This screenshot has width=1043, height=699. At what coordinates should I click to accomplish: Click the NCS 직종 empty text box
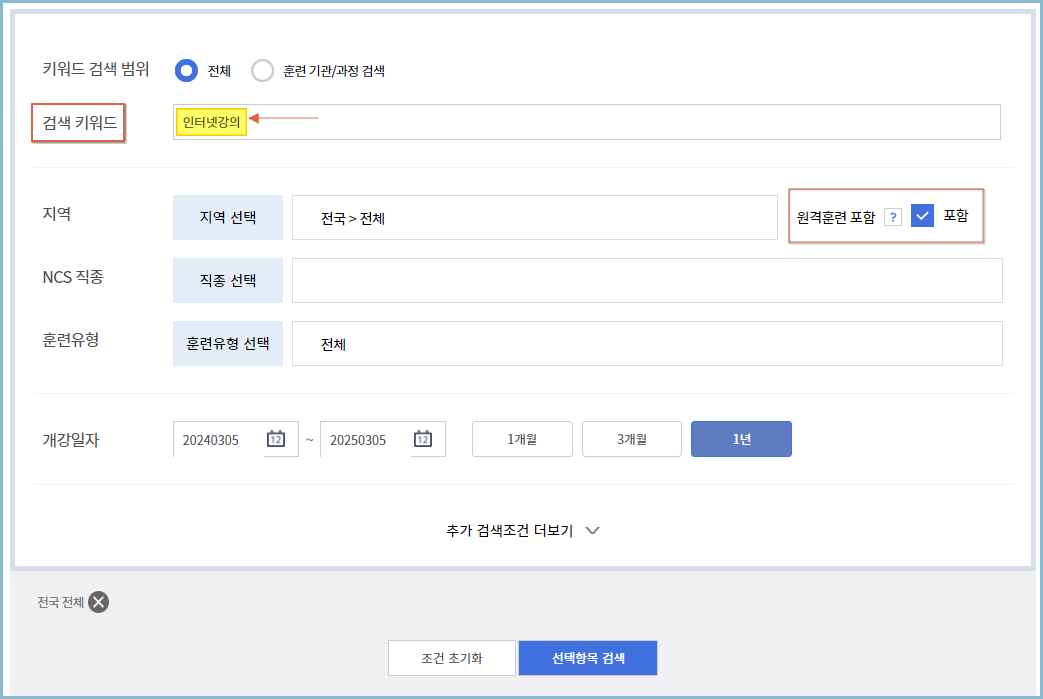(647, 280)
